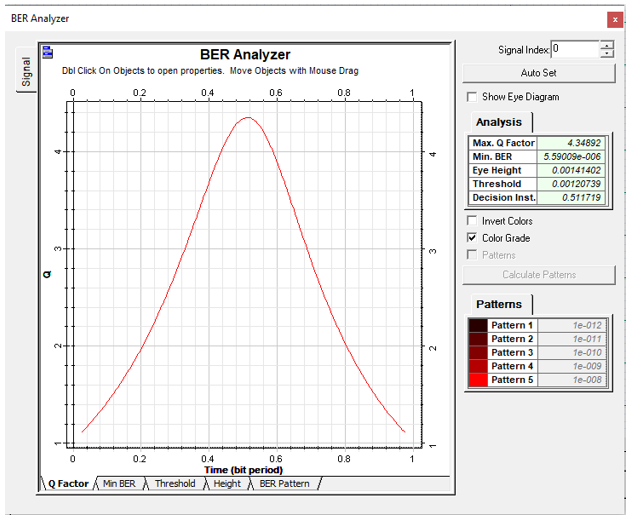Click the peak of the red Q curve

point(248,117)
